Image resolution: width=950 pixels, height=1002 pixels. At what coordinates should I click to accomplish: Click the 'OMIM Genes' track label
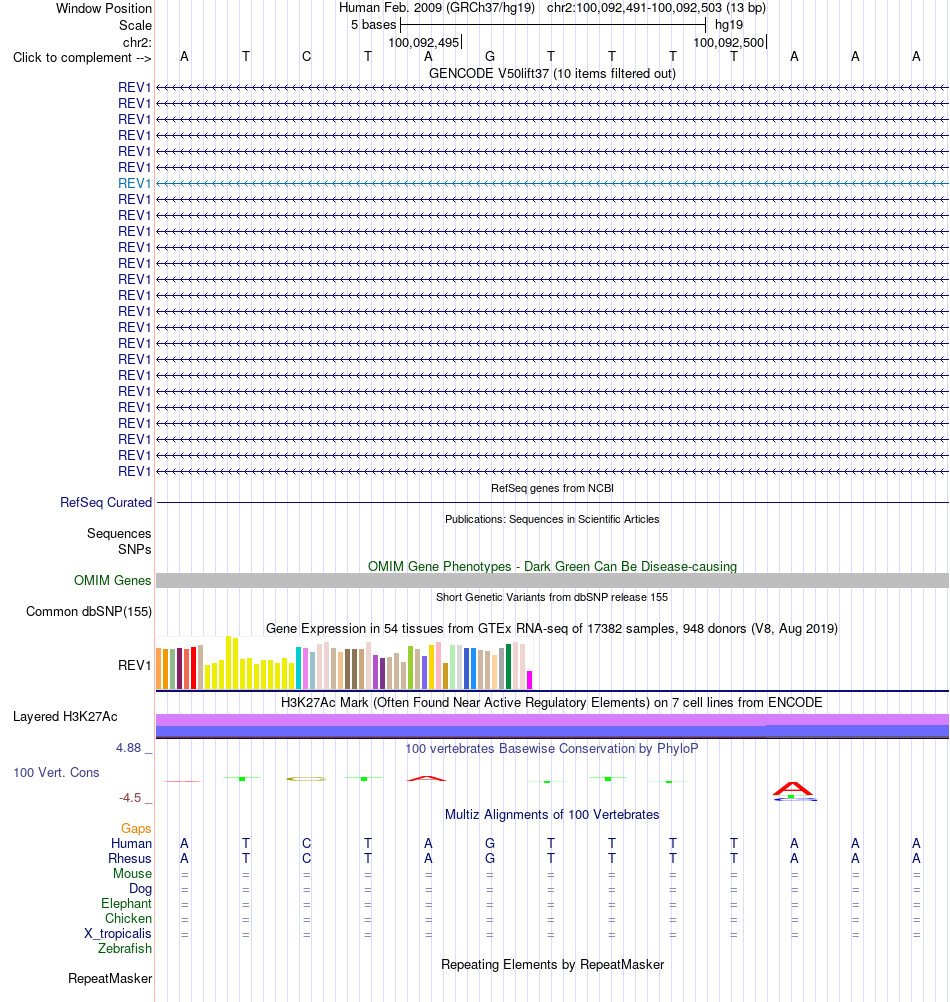112,580
